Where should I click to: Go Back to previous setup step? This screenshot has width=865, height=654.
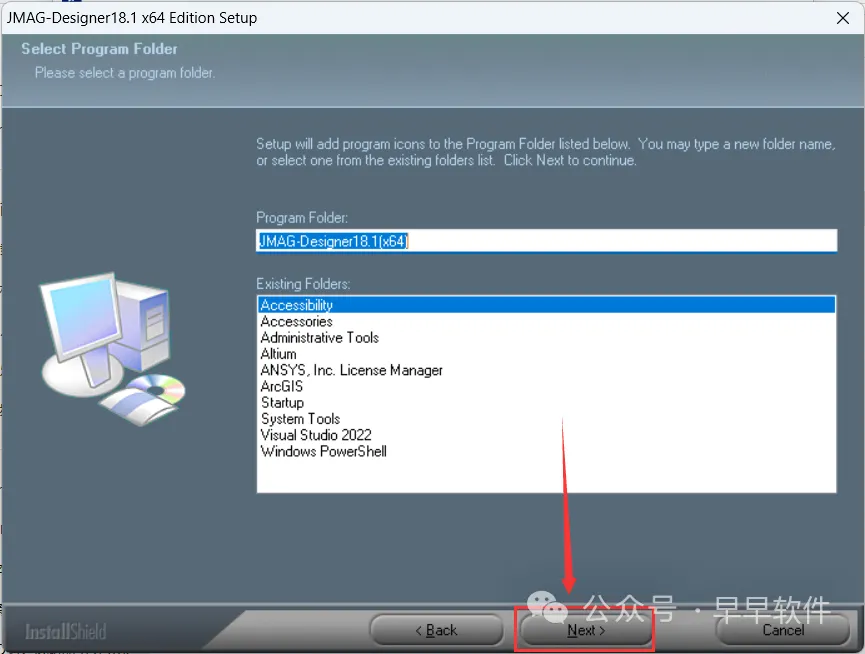[x=436, y=630]
